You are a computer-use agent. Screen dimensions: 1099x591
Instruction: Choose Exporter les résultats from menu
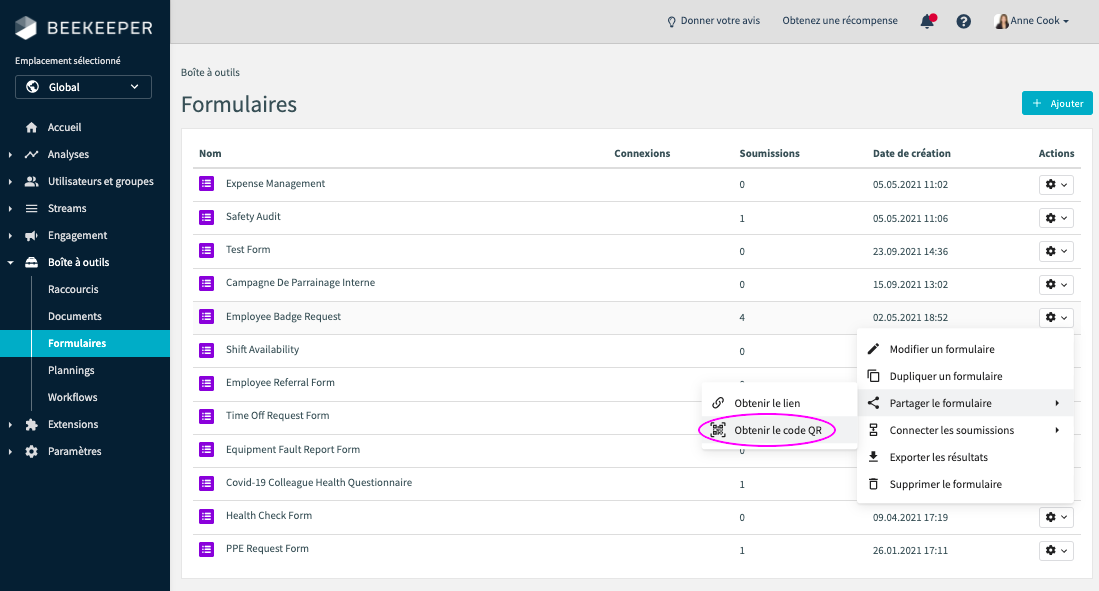tap(938, 457)
